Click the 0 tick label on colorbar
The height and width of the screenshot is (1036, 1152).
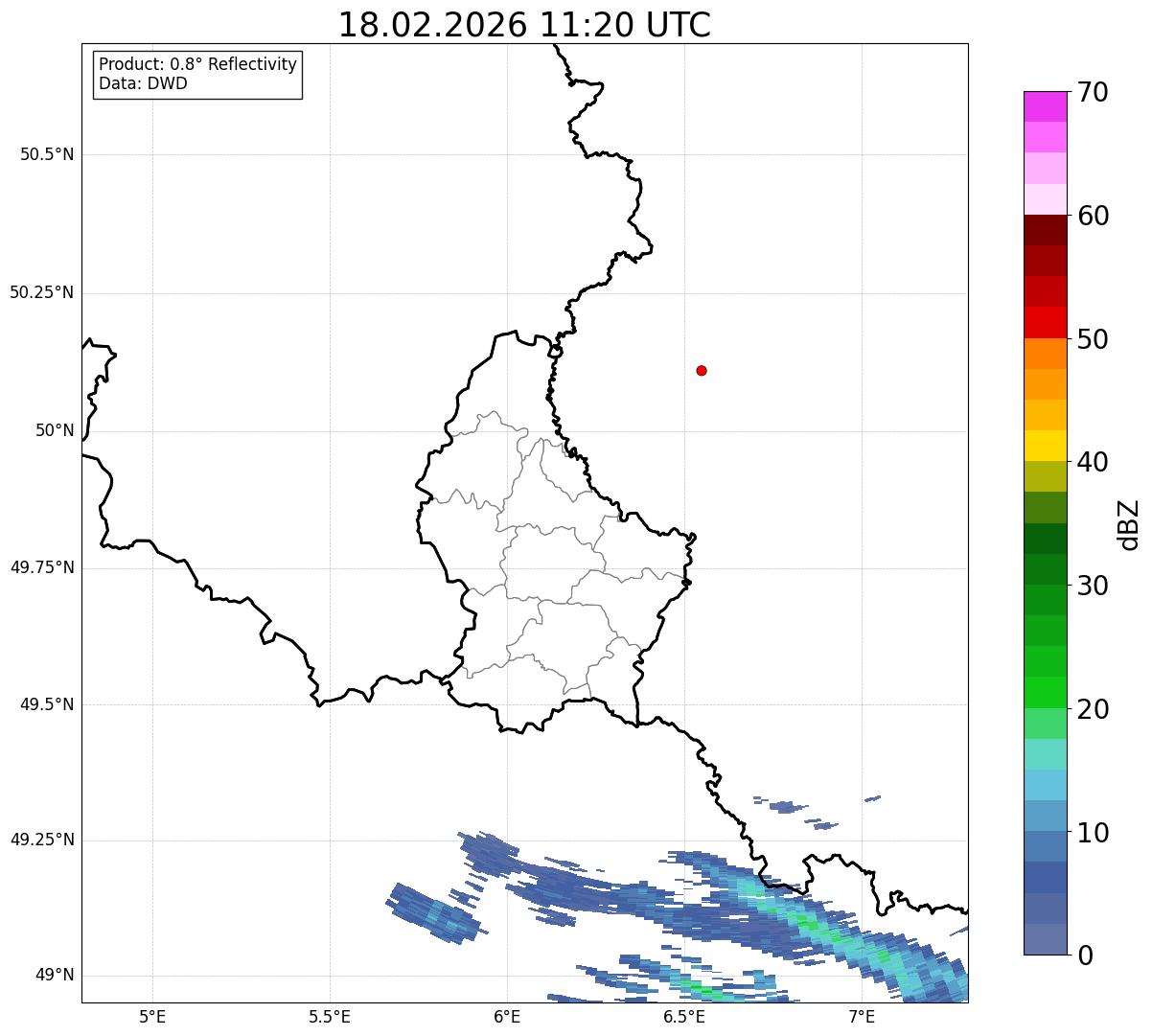tap(1084, 955)
